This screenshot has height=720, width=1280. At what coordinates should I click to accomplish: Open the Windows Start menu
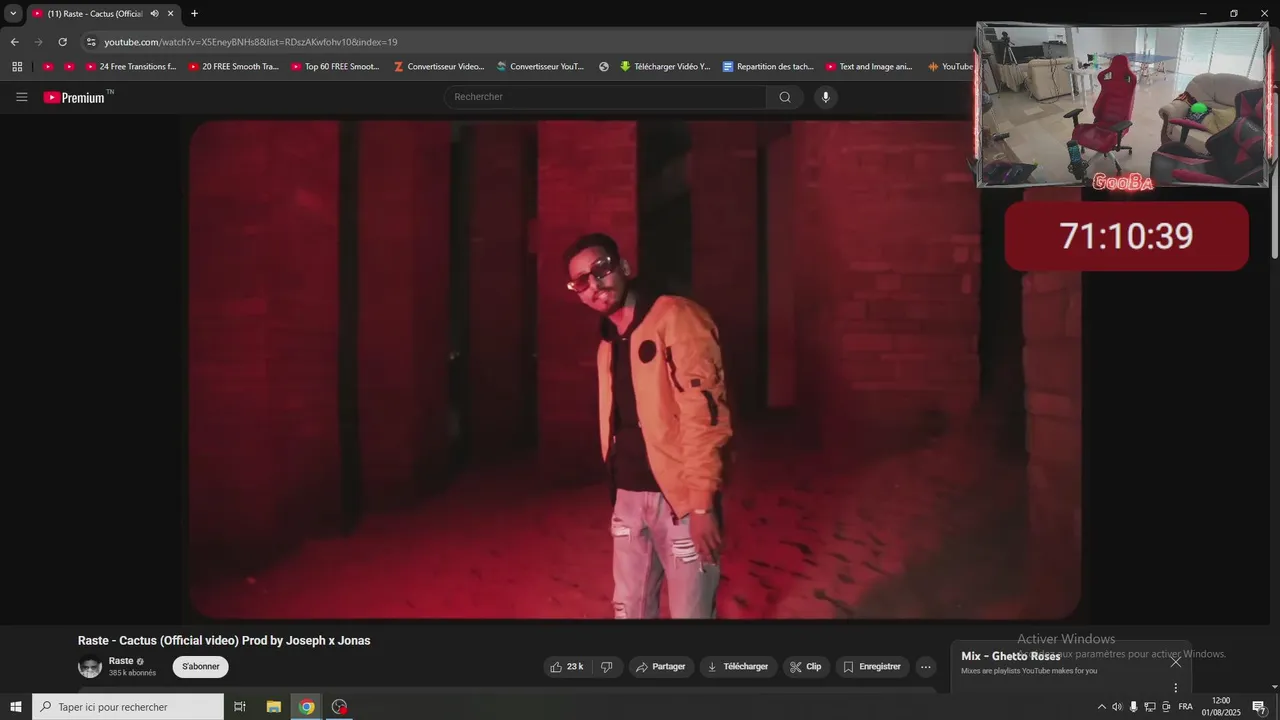[x=16, y=707]
